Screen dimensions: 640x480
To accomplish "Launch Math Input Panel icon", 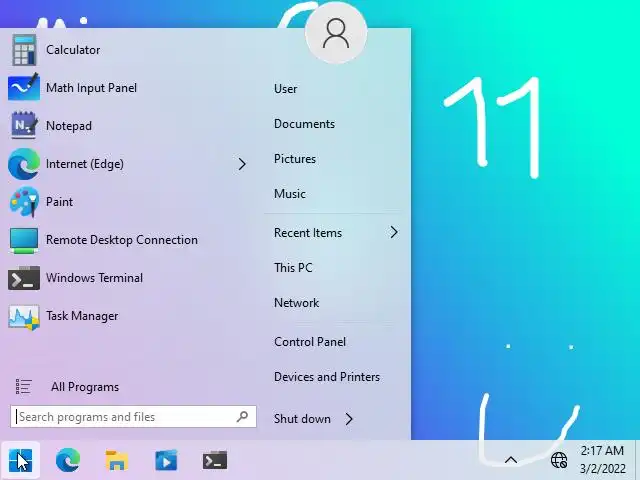I will (x=24, y=88).
